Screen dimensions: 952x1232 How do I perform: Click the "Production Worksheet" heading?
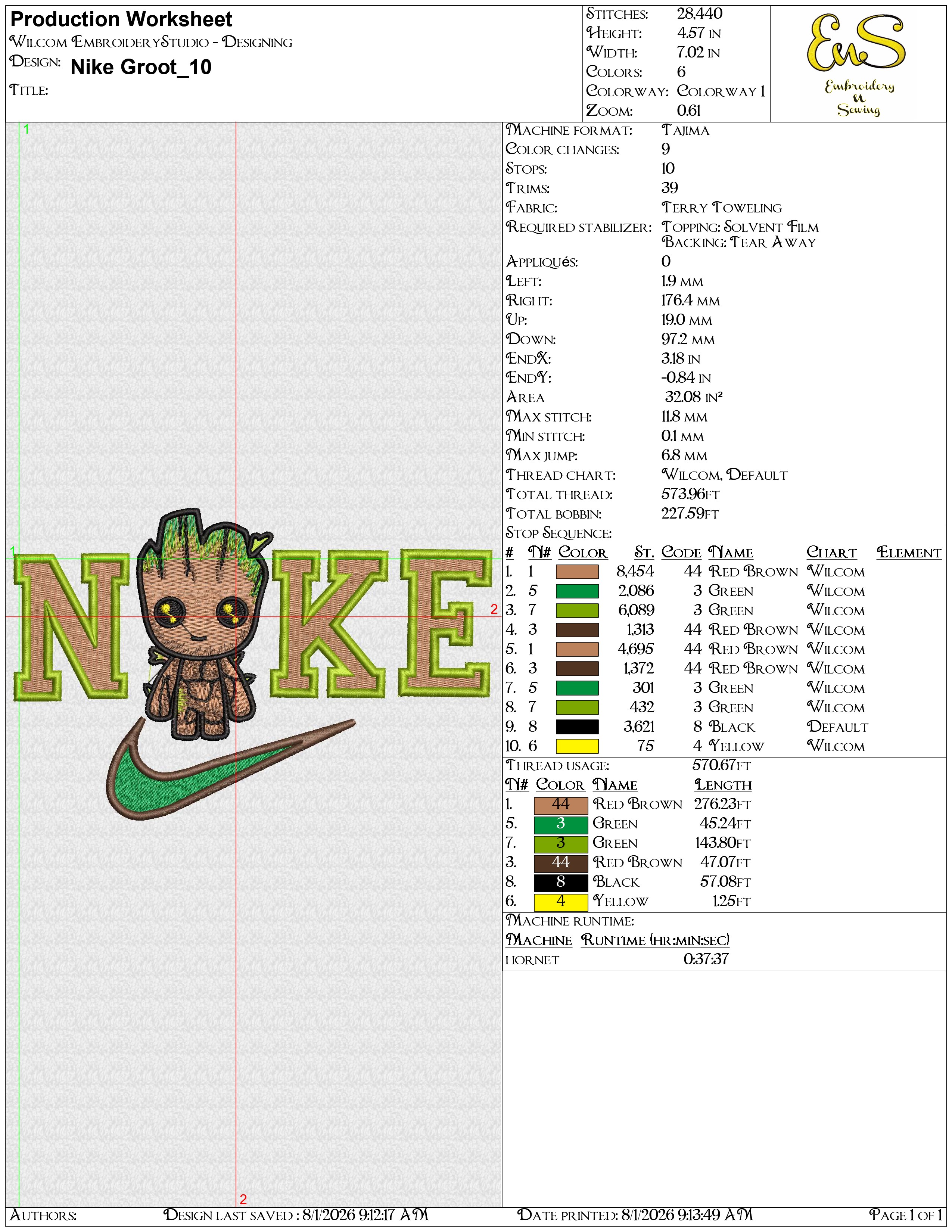pyautogui.click(x=121, y=20)
